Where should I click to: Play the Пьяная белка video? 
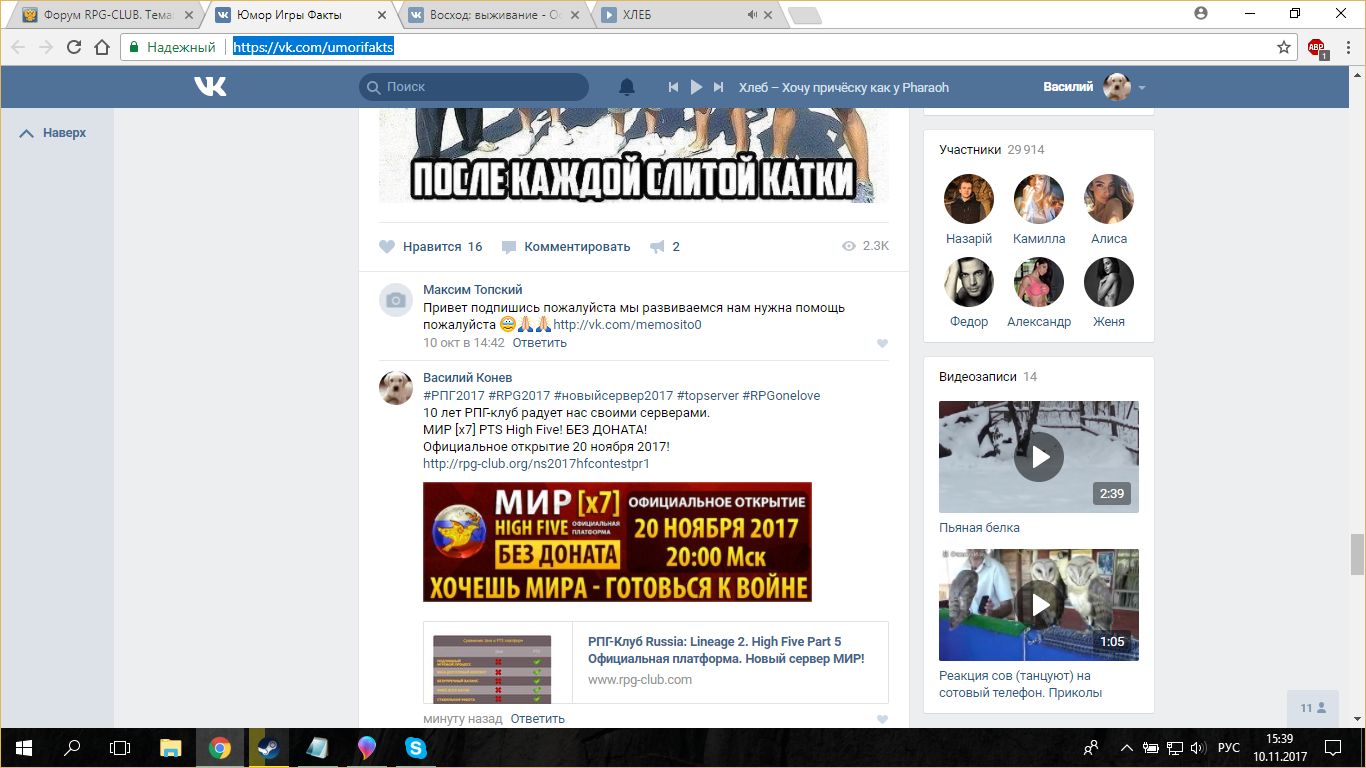(1039, 457)
